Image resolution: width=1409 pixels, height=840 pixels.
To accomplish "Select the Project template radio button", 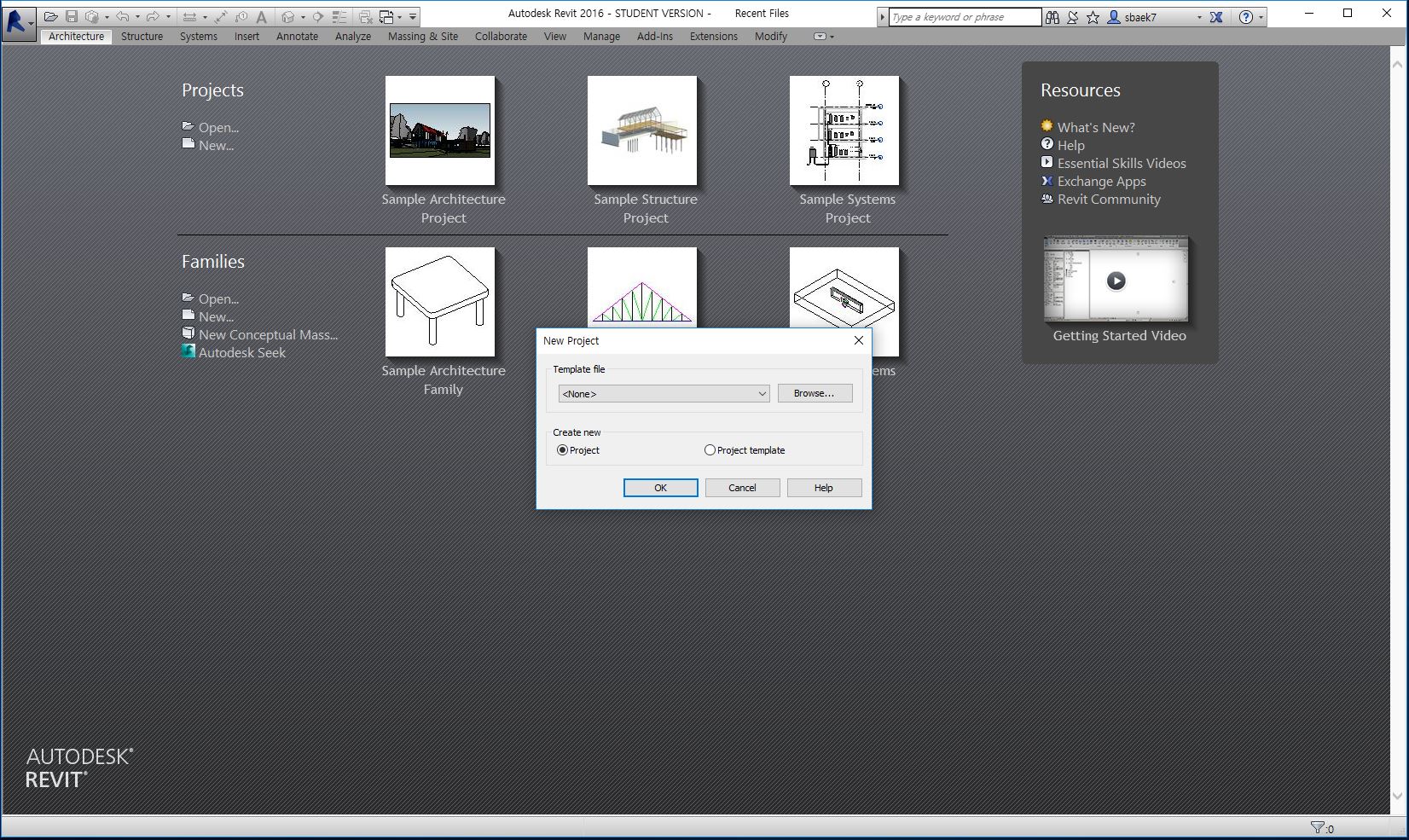I will point(710,450).
